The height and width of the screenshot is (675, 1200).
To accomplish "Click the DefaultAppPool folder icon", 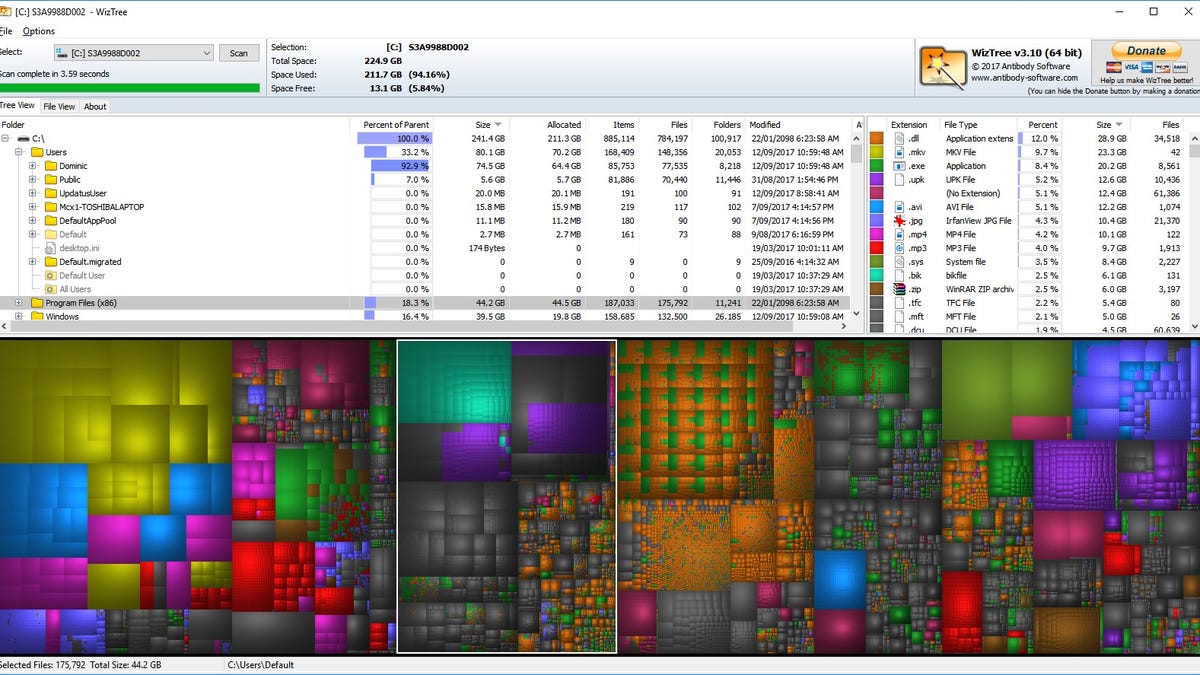I will [50, 220].
